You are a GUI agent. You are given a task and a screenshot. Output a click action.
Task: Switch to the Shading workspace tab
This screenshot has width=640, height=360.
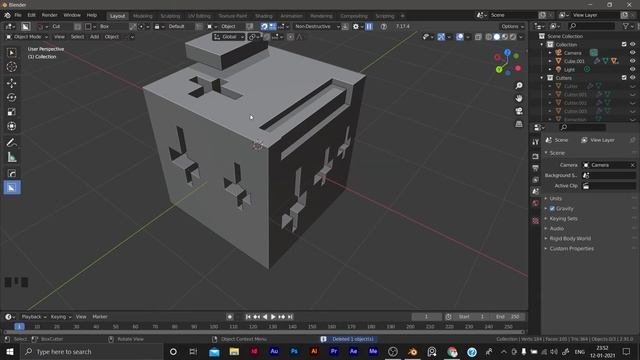264,16
